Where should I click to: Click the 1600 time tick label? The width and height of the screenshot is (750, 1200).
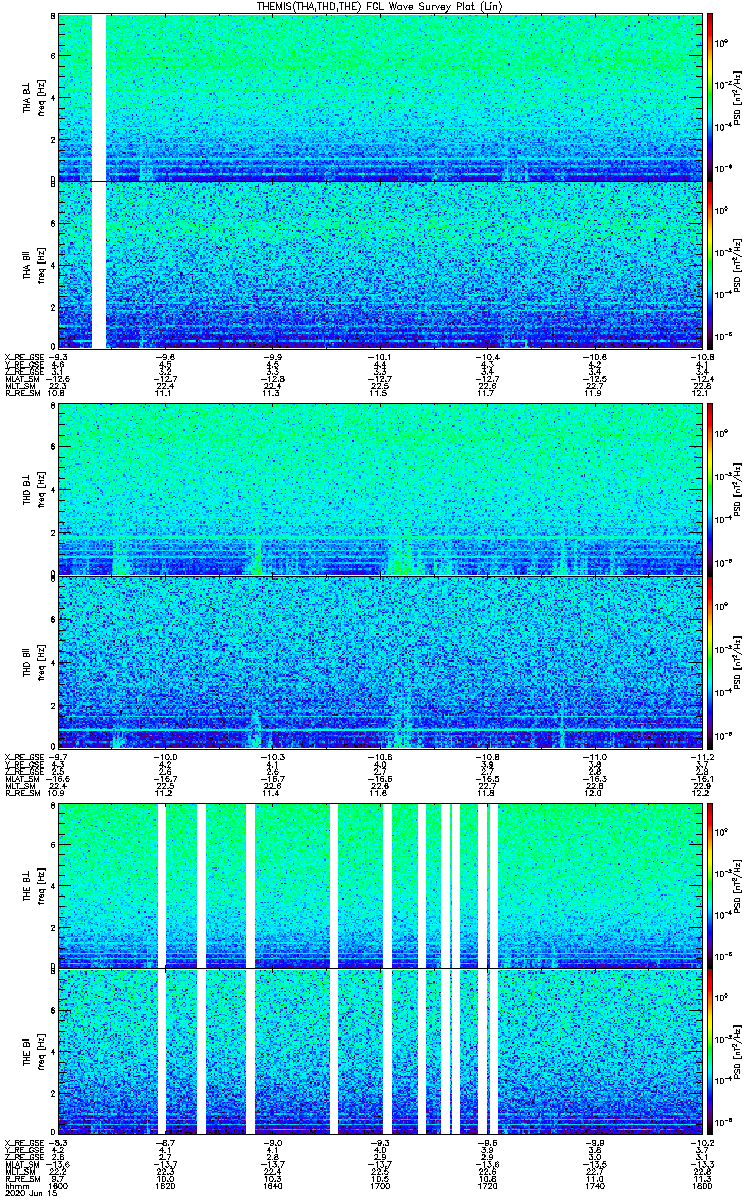59,1186
